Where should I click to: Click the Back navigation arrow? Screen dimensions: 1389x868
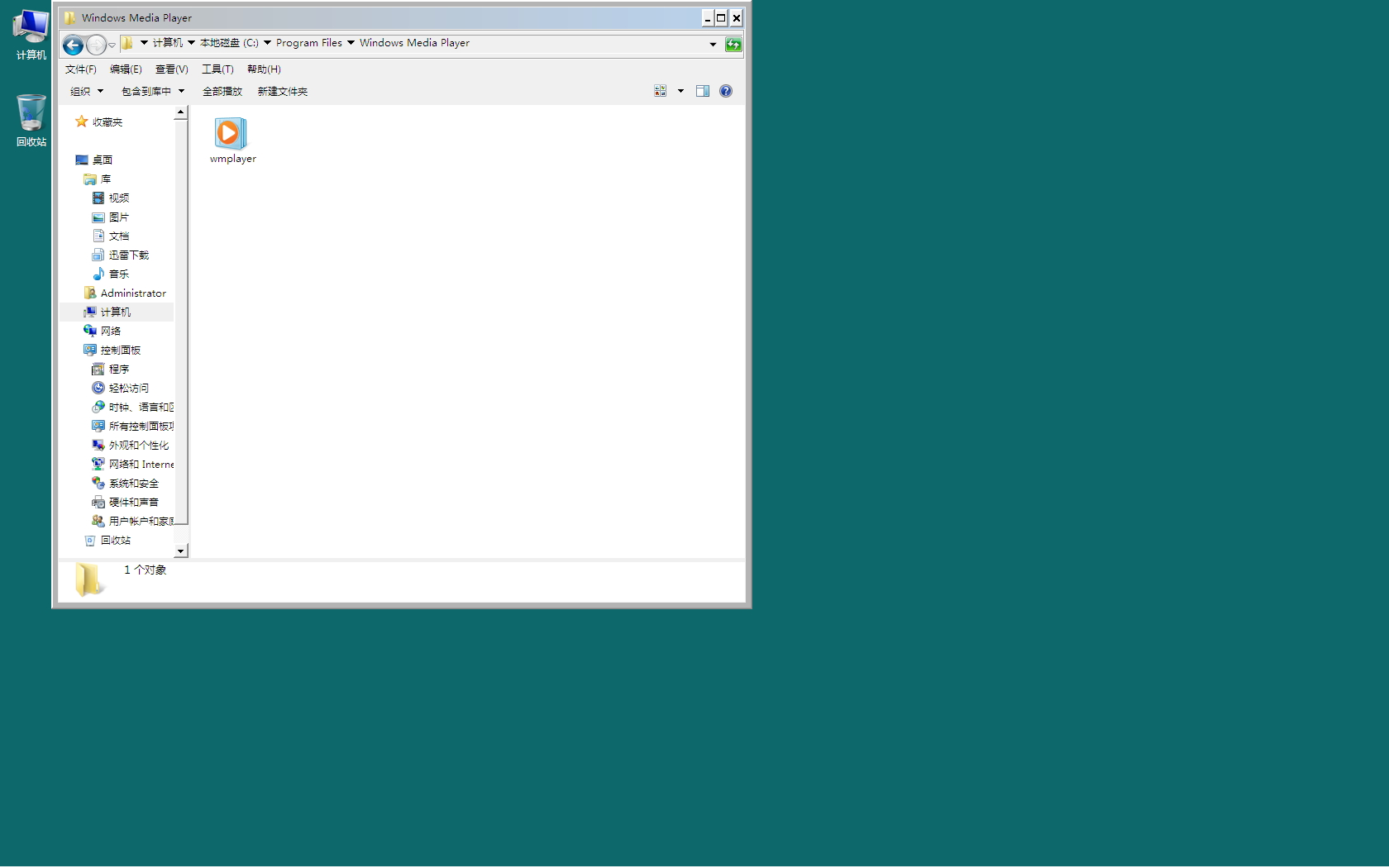click(x=74, y=45)
